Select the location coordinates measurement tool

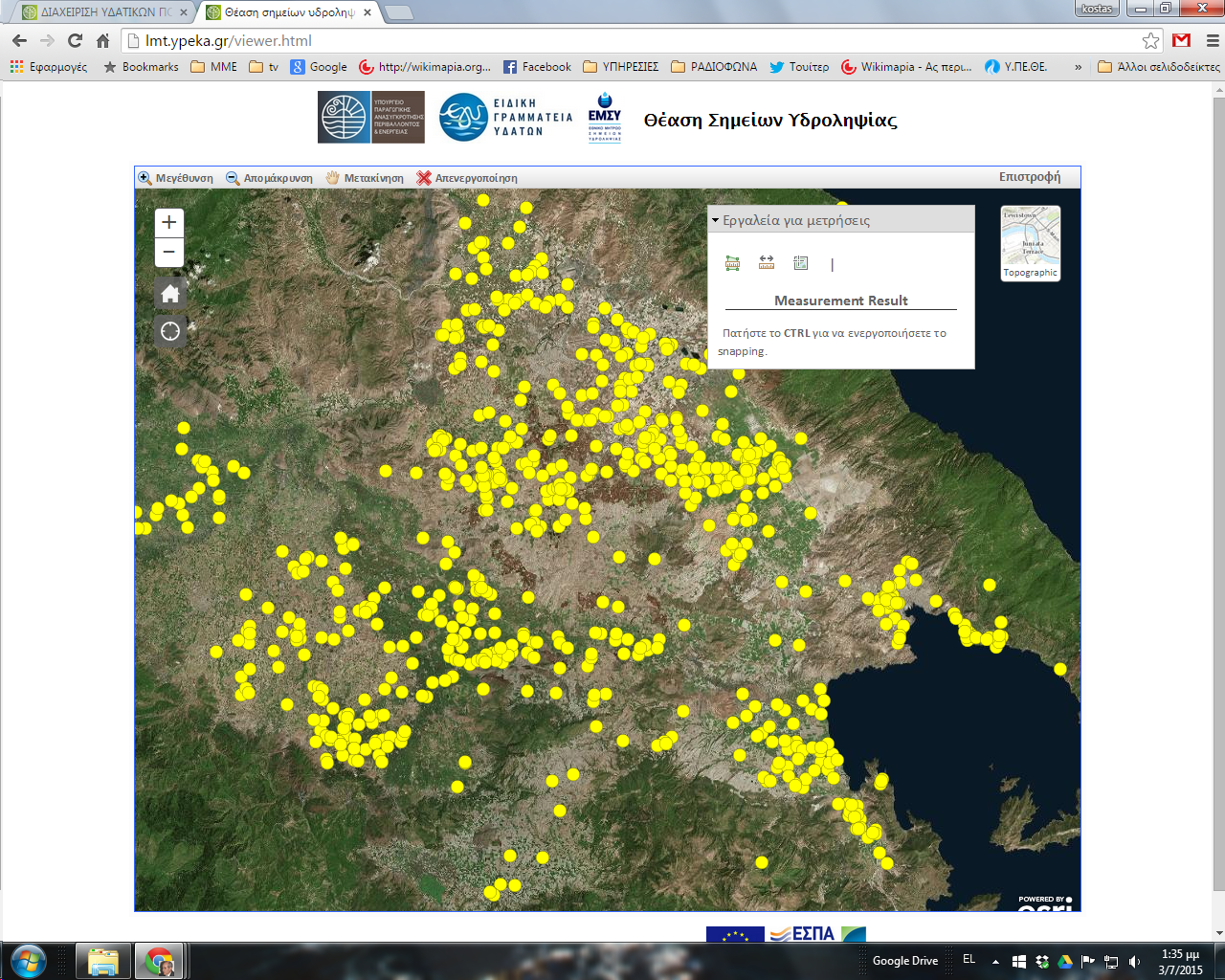click(801, 263)
